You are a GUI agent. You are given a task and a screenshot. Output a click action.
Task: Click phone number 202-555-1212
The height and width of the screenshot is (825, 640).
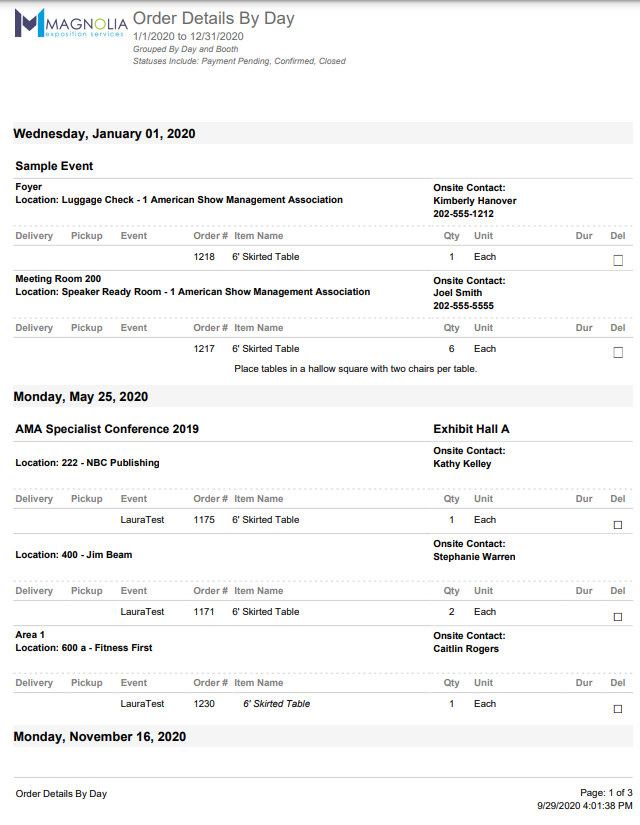[x=463, y=214]
